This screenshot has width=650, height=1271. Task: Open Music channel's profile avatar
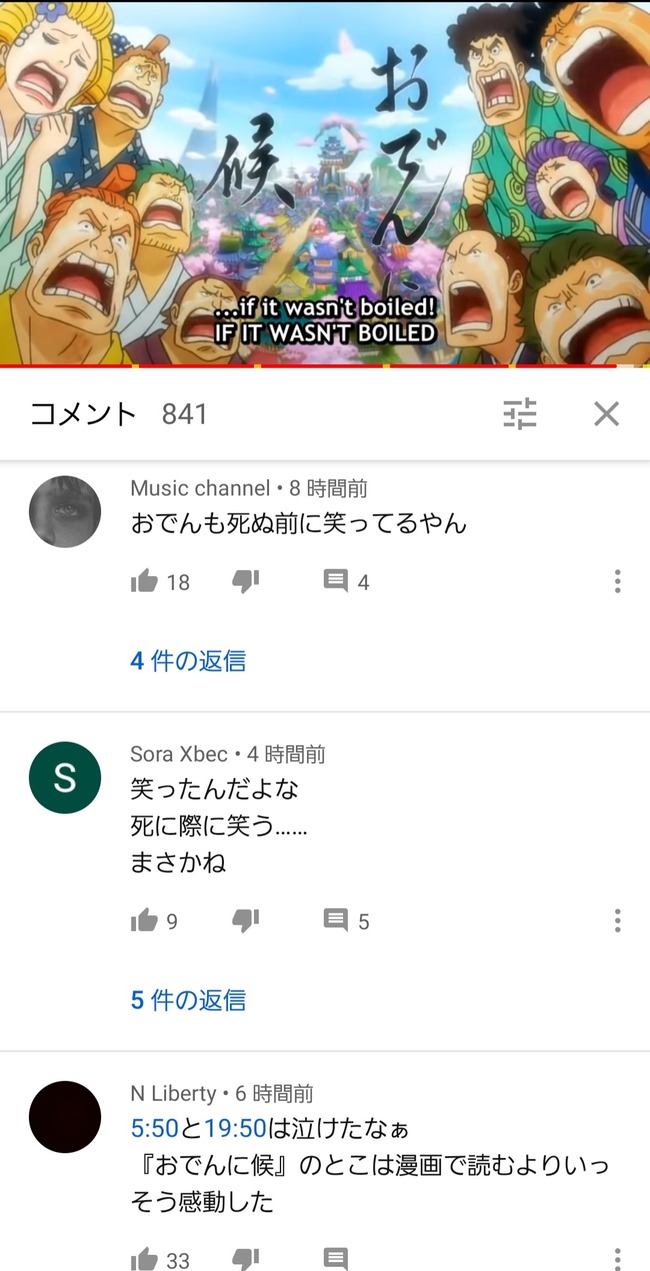pyautogui.click(x=65, y=512)
